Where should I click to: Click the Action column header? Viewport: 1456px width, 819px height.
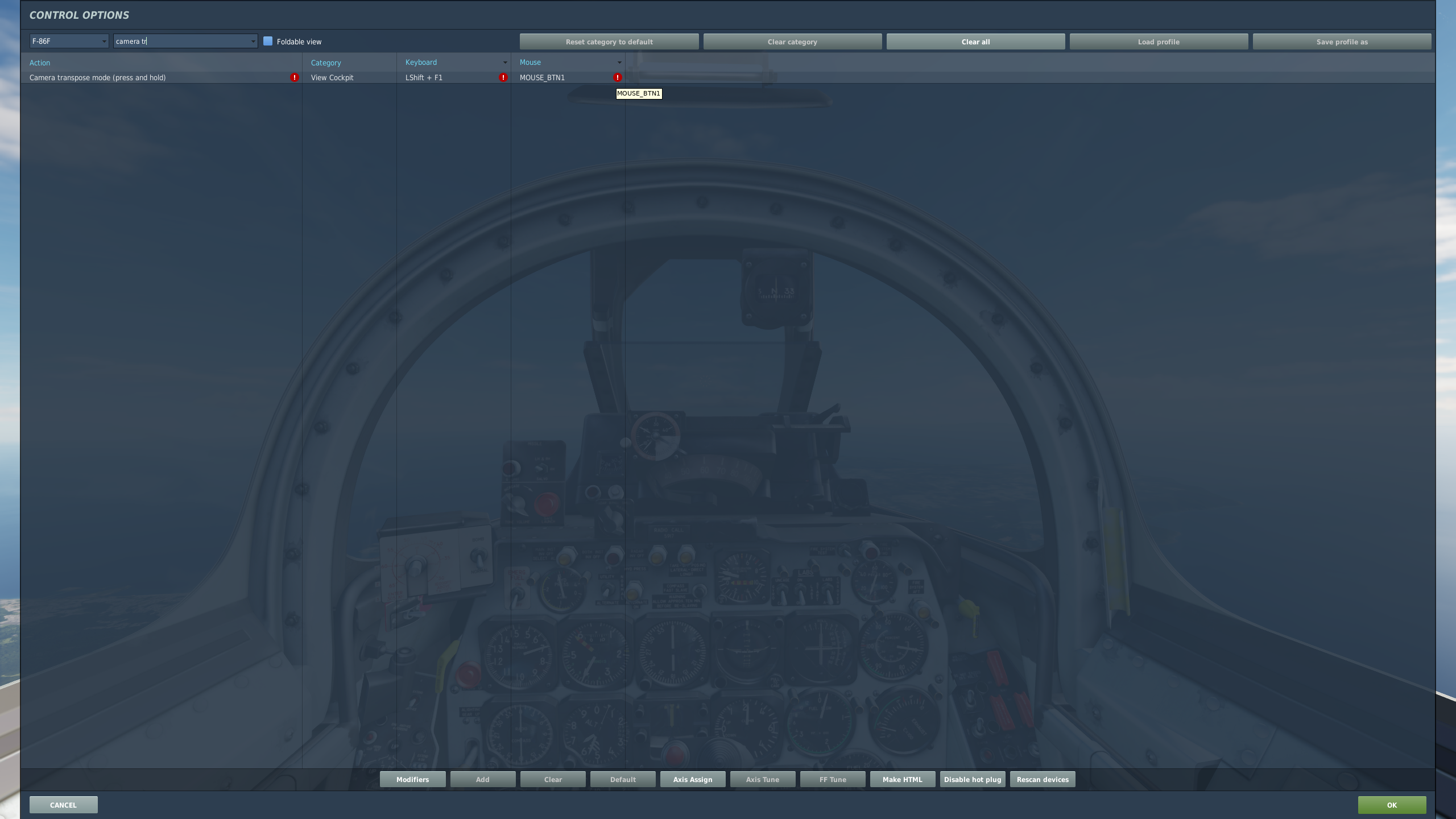tap(162, 63)
